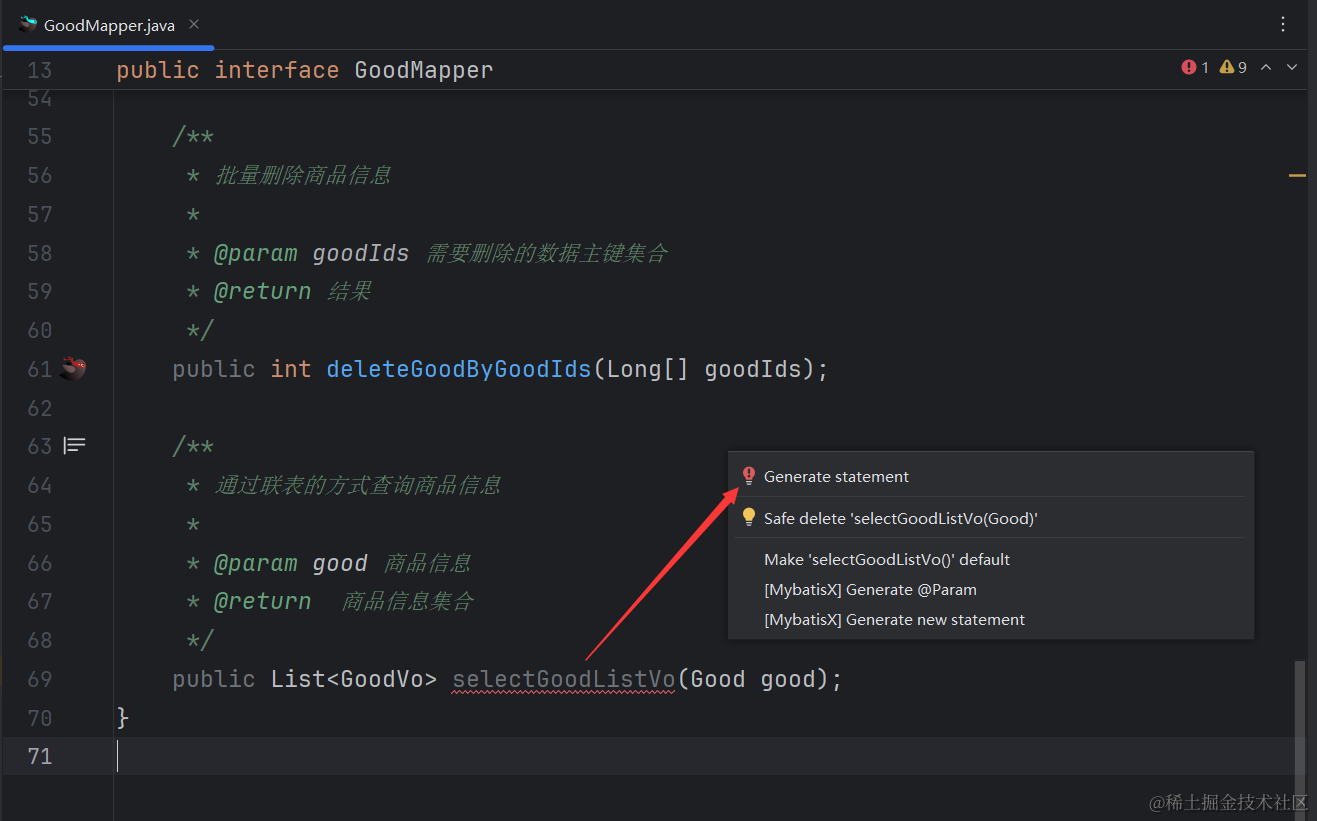The height and width of the screenshot is (821, 1317).
Task: Click the MybatisX bird gutter icon
Action: click(x=73, y=369)
